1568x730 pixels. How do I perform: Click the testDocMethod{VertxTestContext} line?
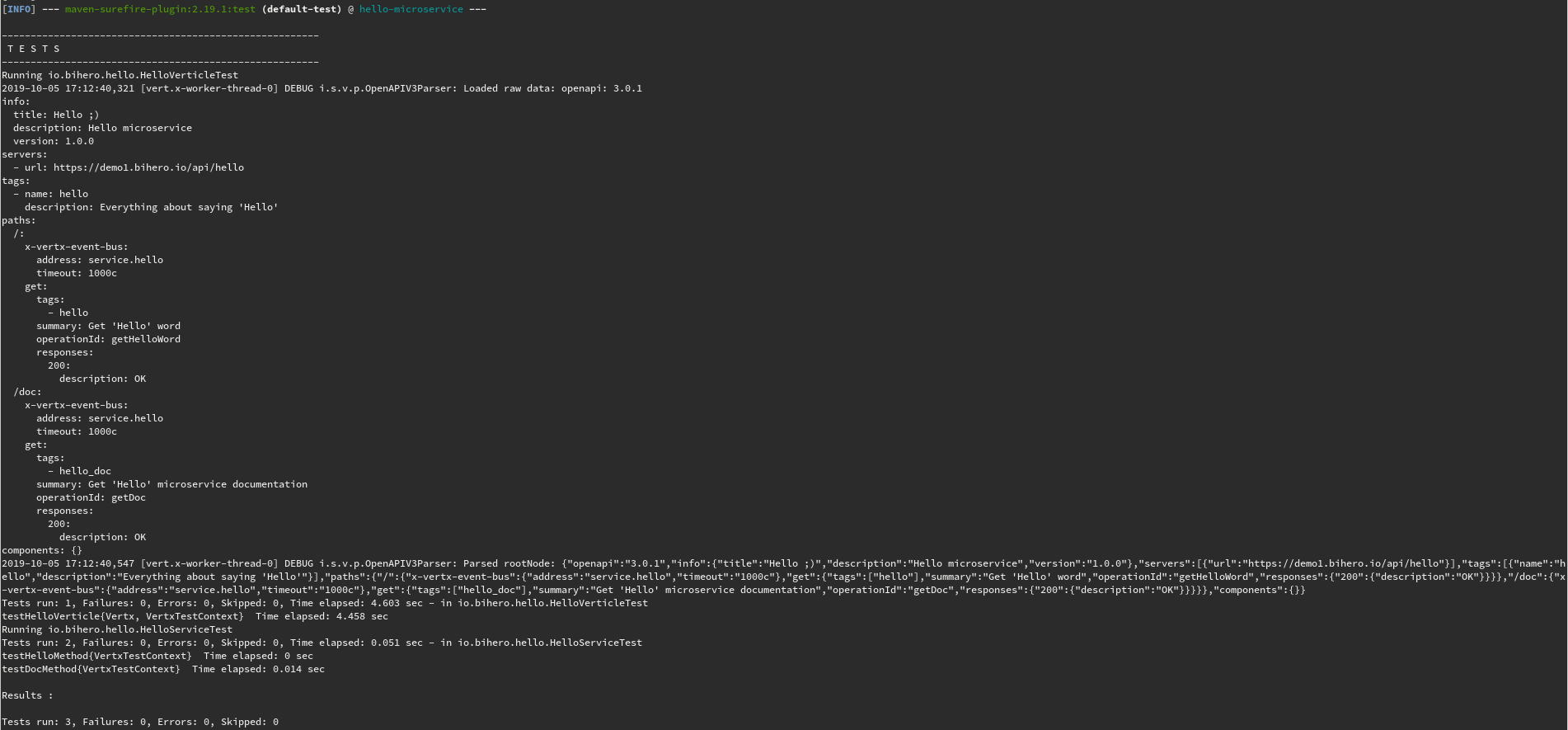(163, 669)
